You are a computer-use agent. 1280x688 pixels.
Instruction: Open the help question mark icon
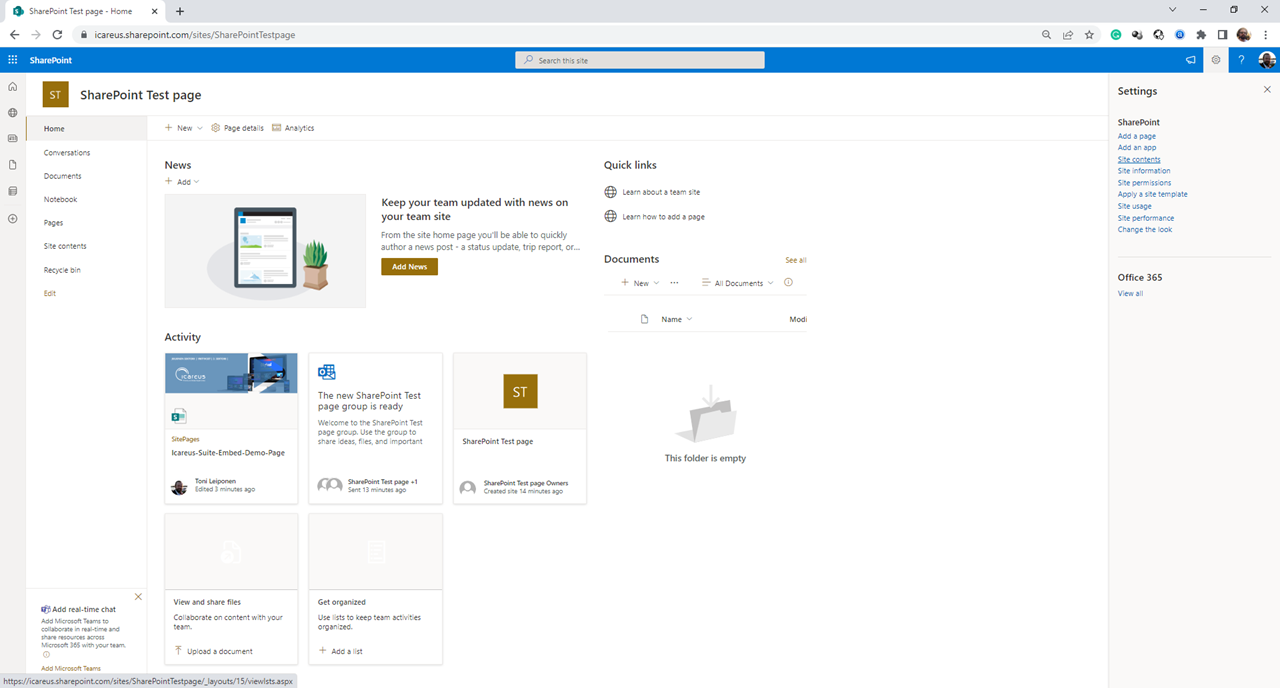[x=1241, y=60]
